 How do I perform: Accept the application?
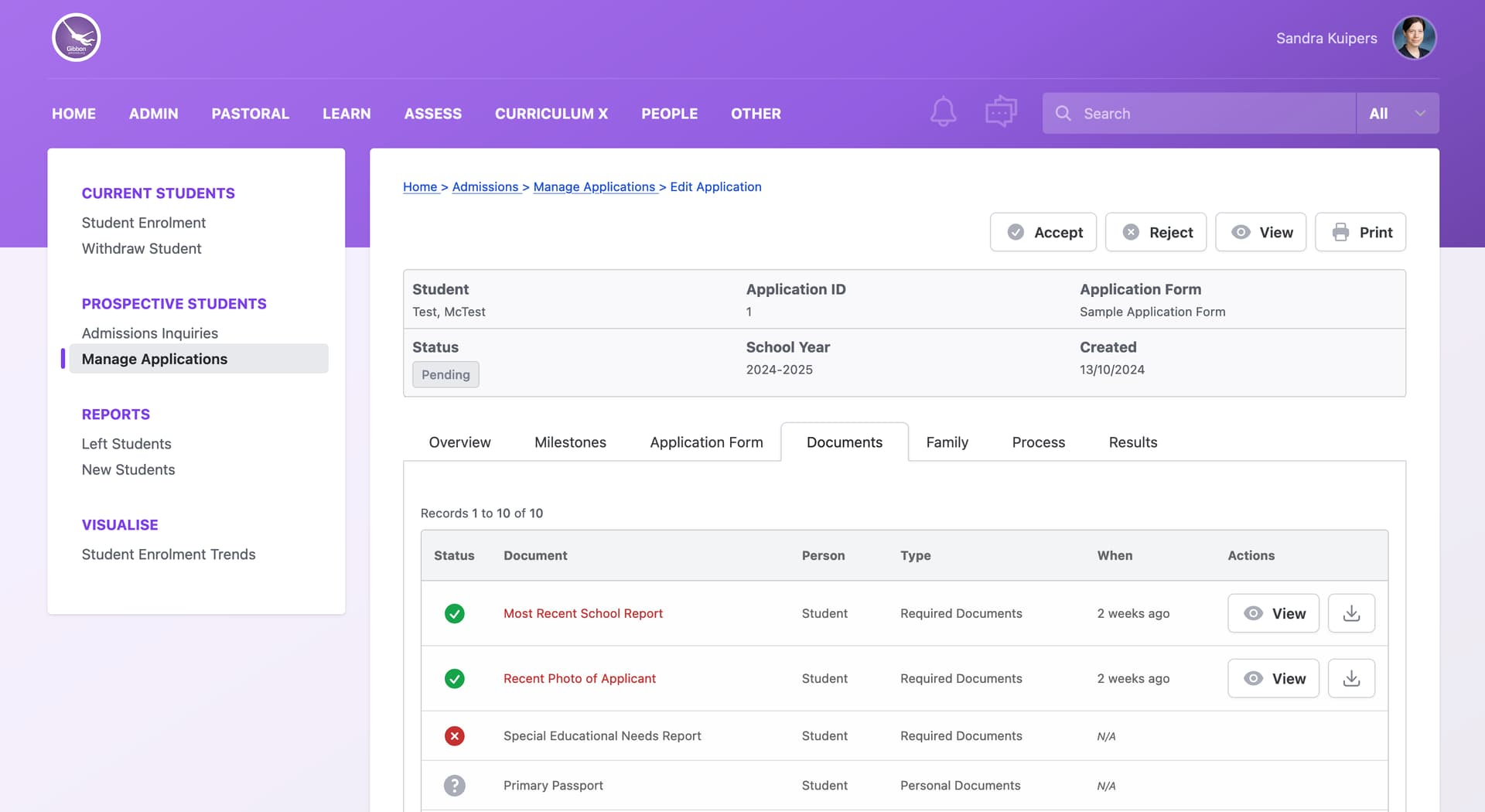1043,232
